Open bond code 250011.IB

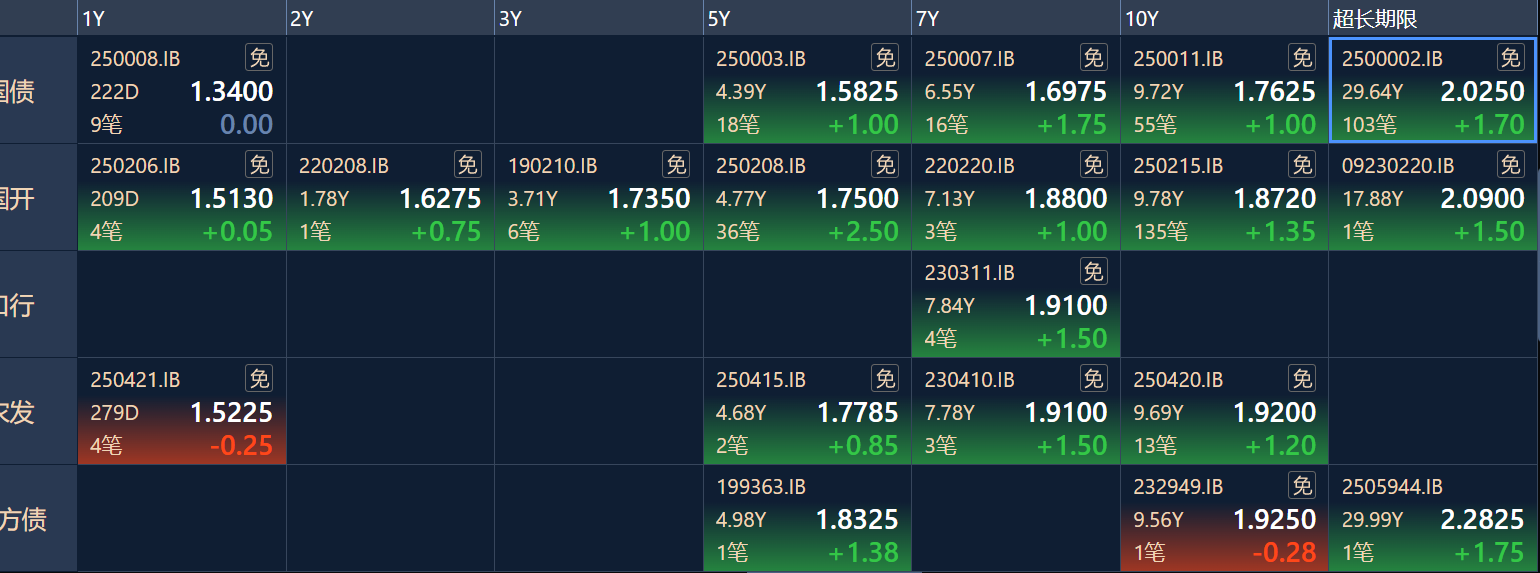pos(1178,59)
